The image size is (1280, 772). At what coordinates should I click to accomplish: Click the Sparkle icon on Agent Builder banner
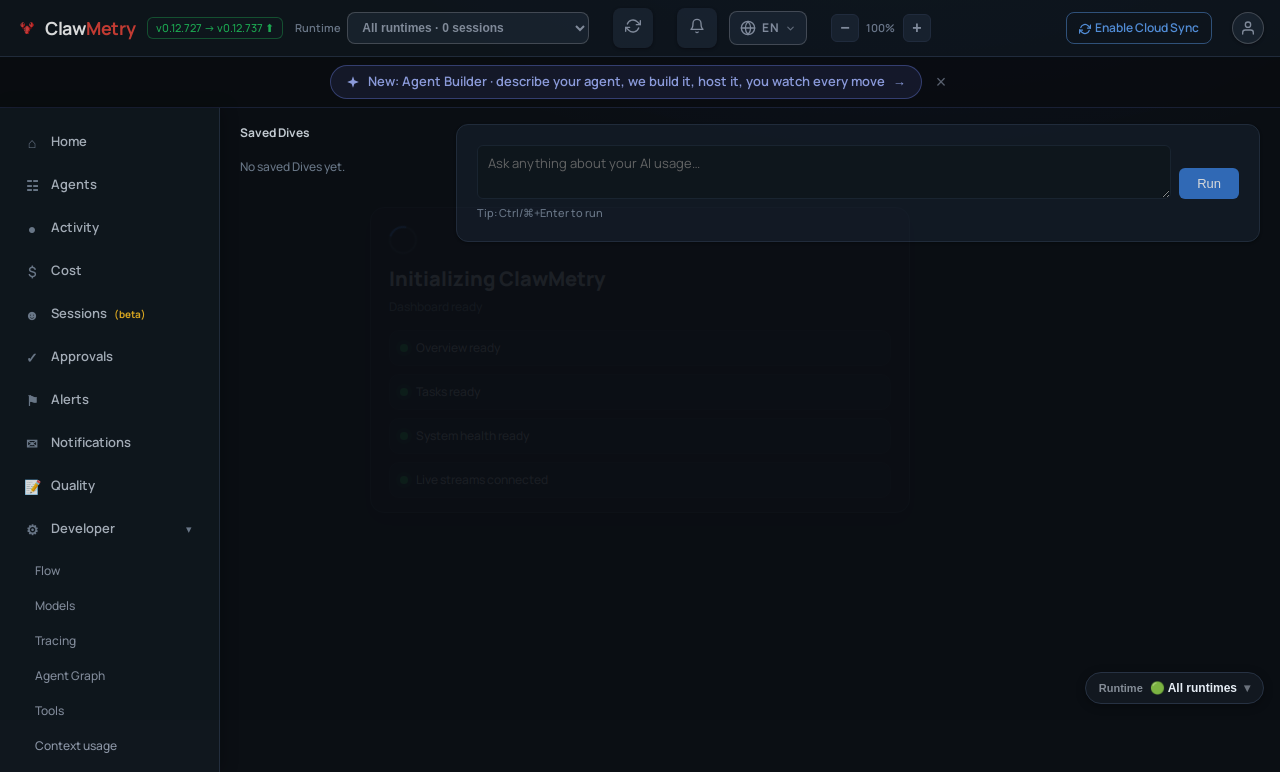[x=353, y=82]
